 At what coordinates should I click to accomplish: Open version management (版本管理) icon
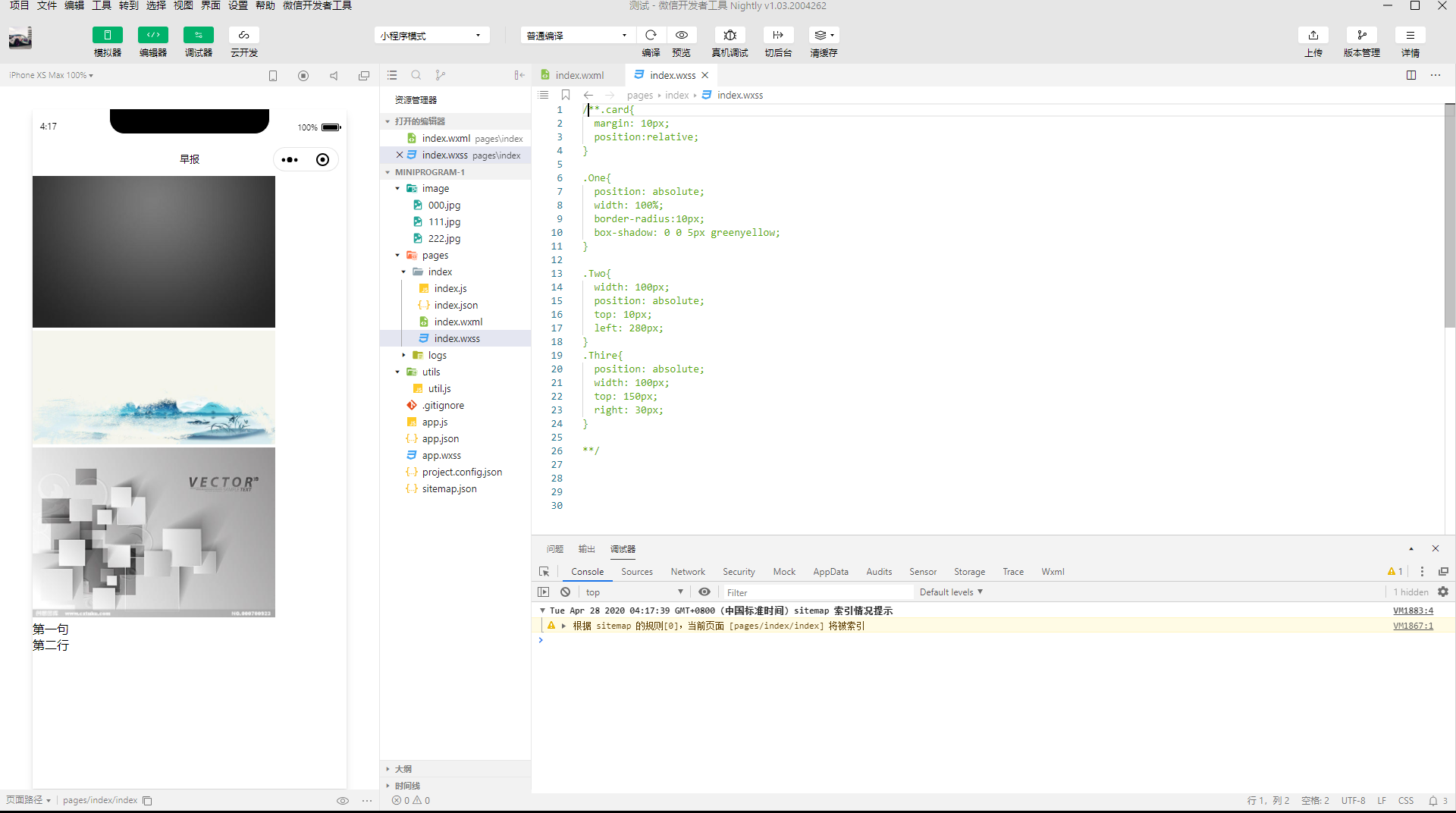[x=1362, y=35]
